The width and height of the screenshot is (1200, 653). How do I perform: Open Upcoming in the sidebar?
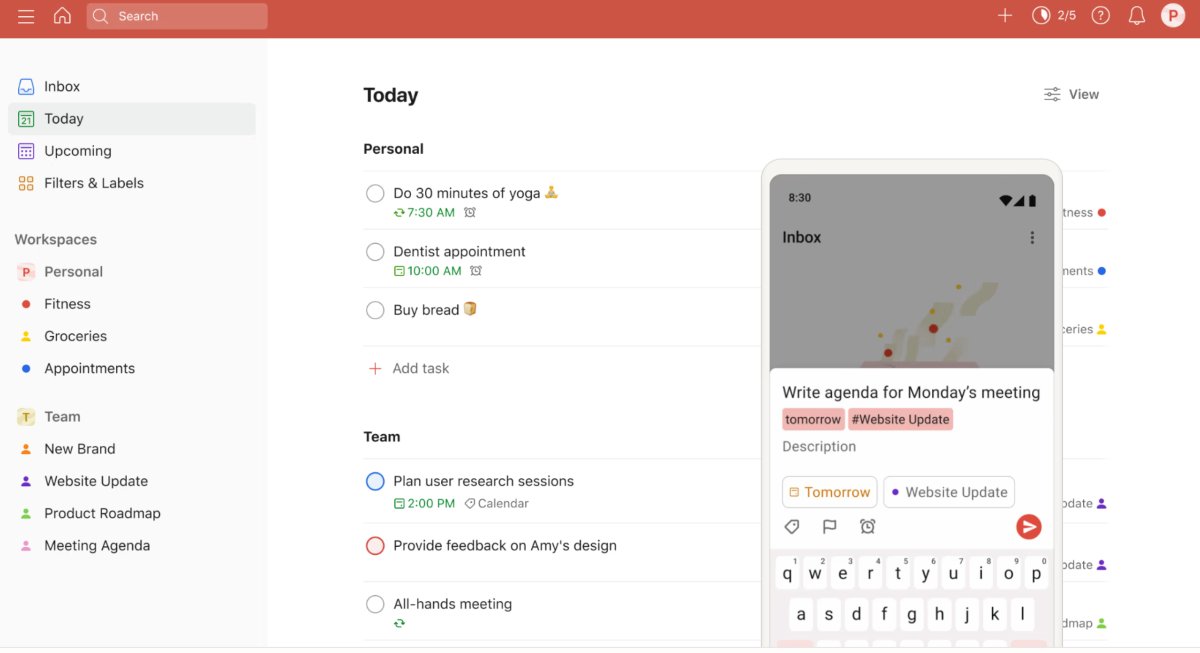132,151
